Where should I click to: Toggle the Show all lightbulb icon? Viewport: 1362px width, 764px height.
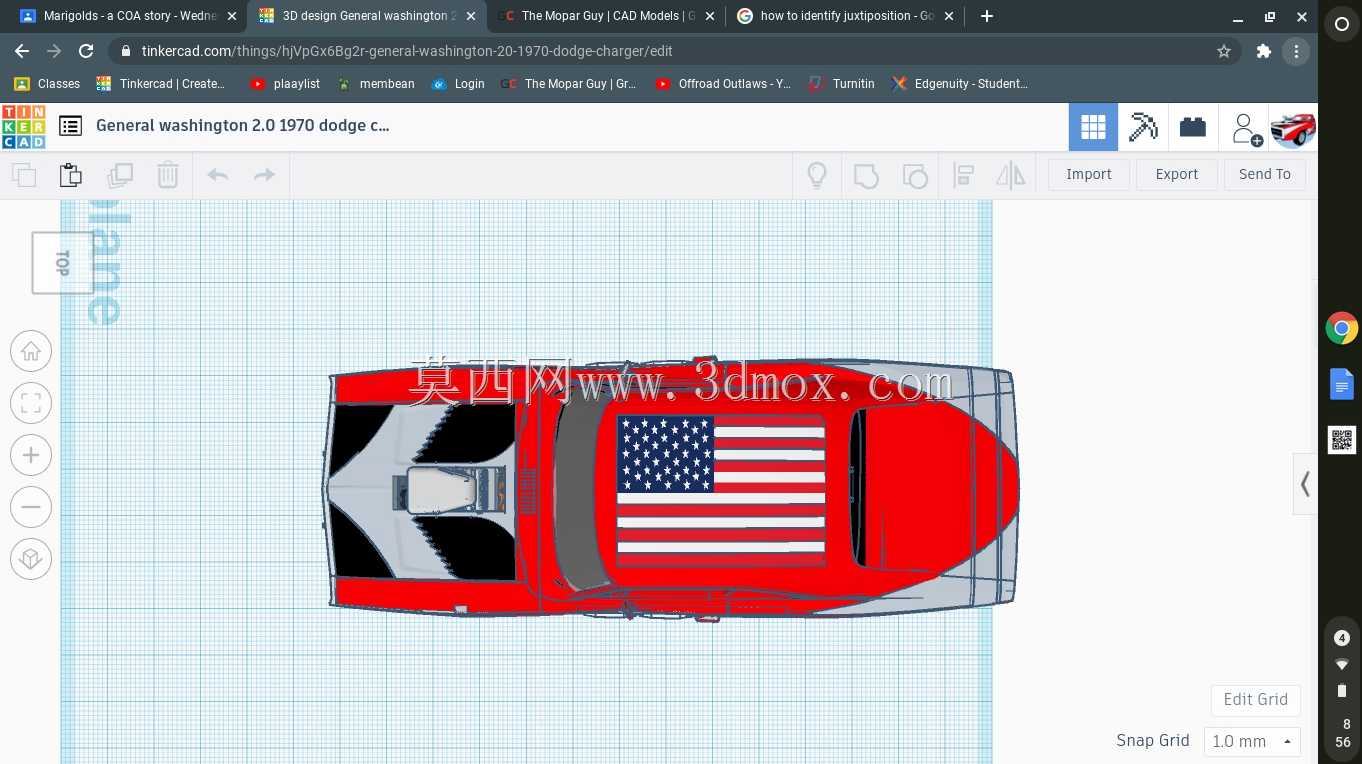(817, 175)
